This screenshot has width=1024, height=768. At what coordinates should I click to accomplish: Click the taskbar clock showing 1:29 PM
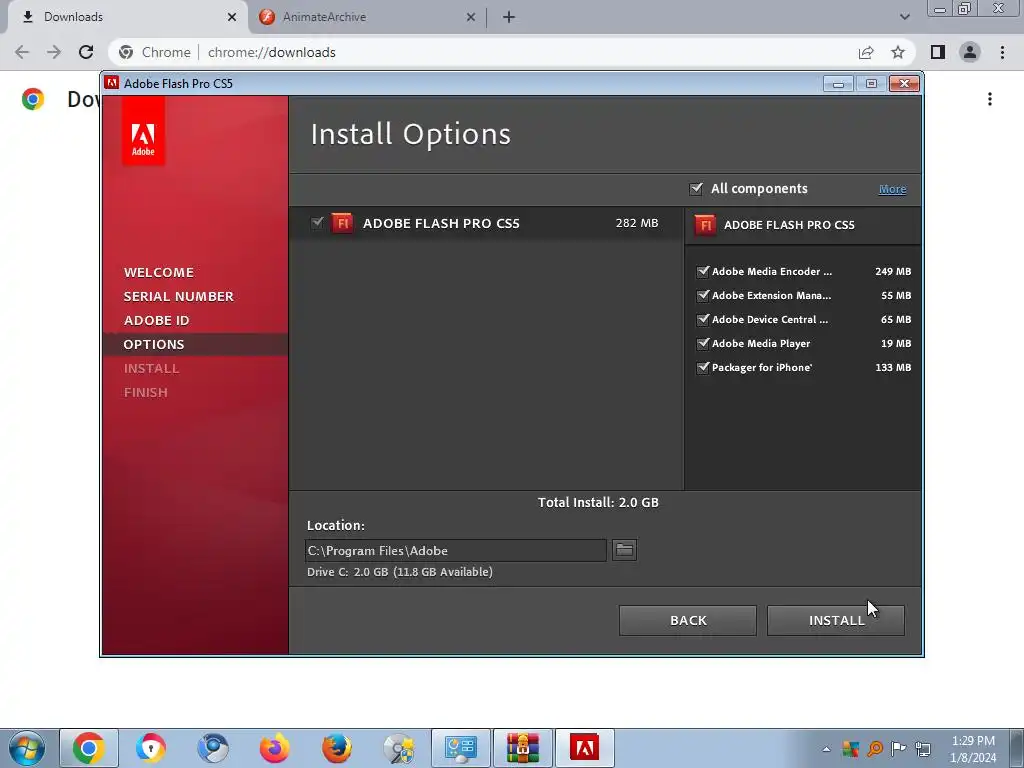pyautogui.click(x=973, y=749)
